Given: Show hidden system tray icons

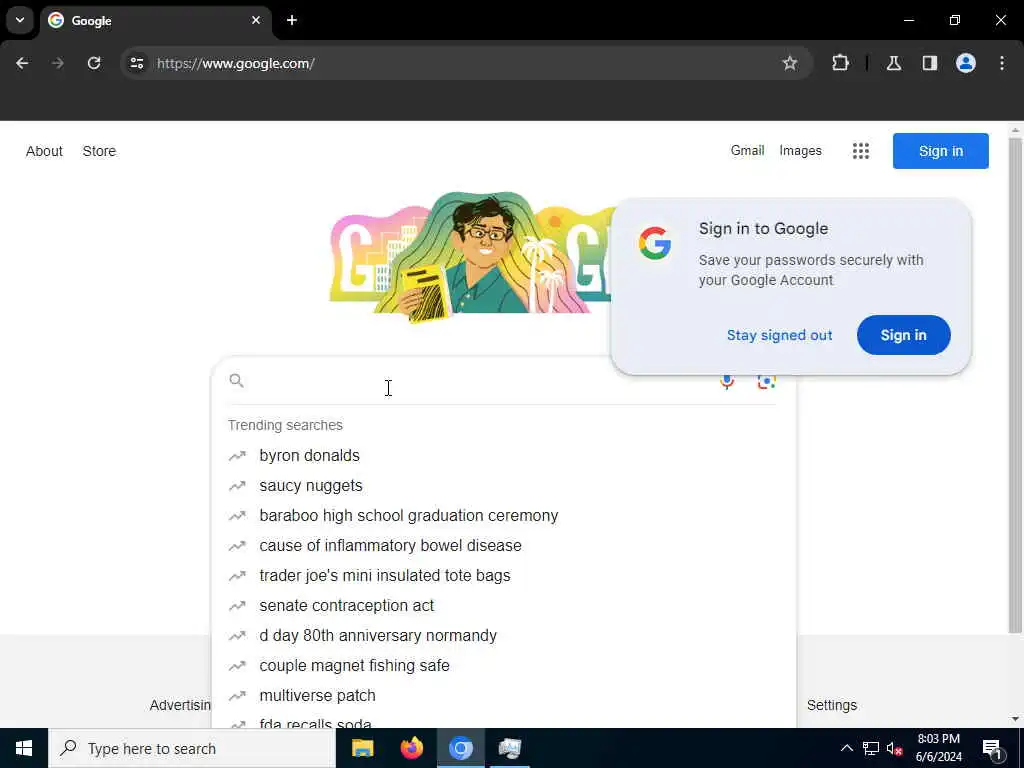Looking at the screenshot, I should (846, 748).
